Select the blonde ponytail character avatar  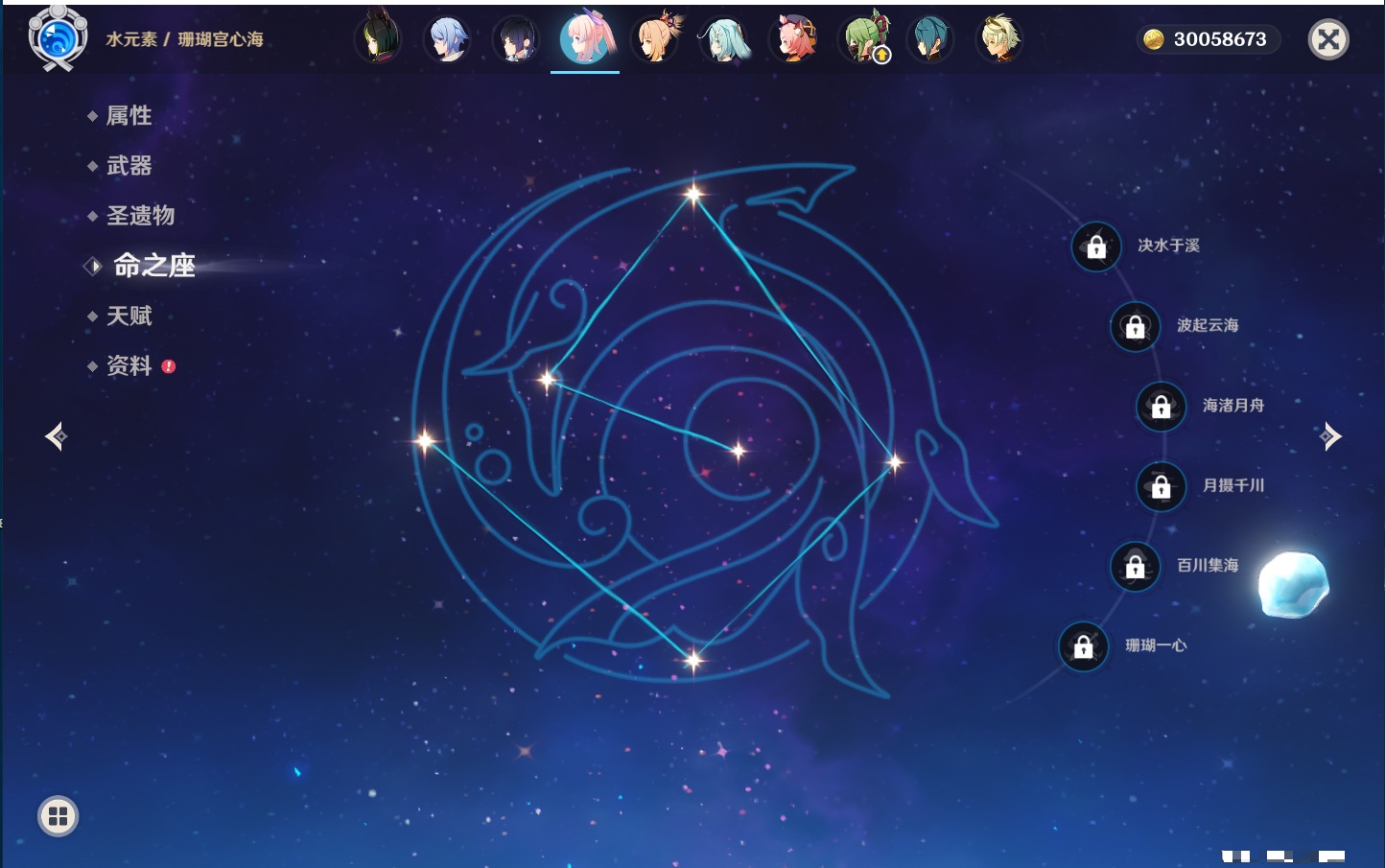655,39
